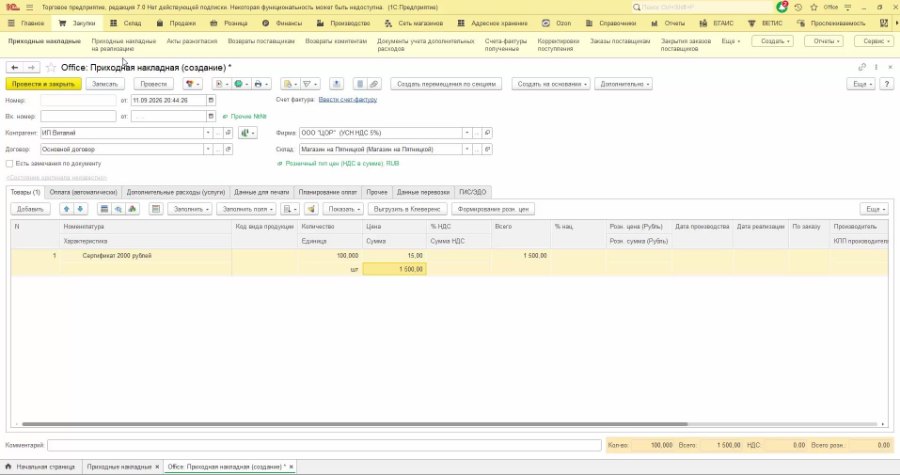
Task: Switch to 'Дополнительные расходы (услуги)' tab
Action: coord(176,192)
